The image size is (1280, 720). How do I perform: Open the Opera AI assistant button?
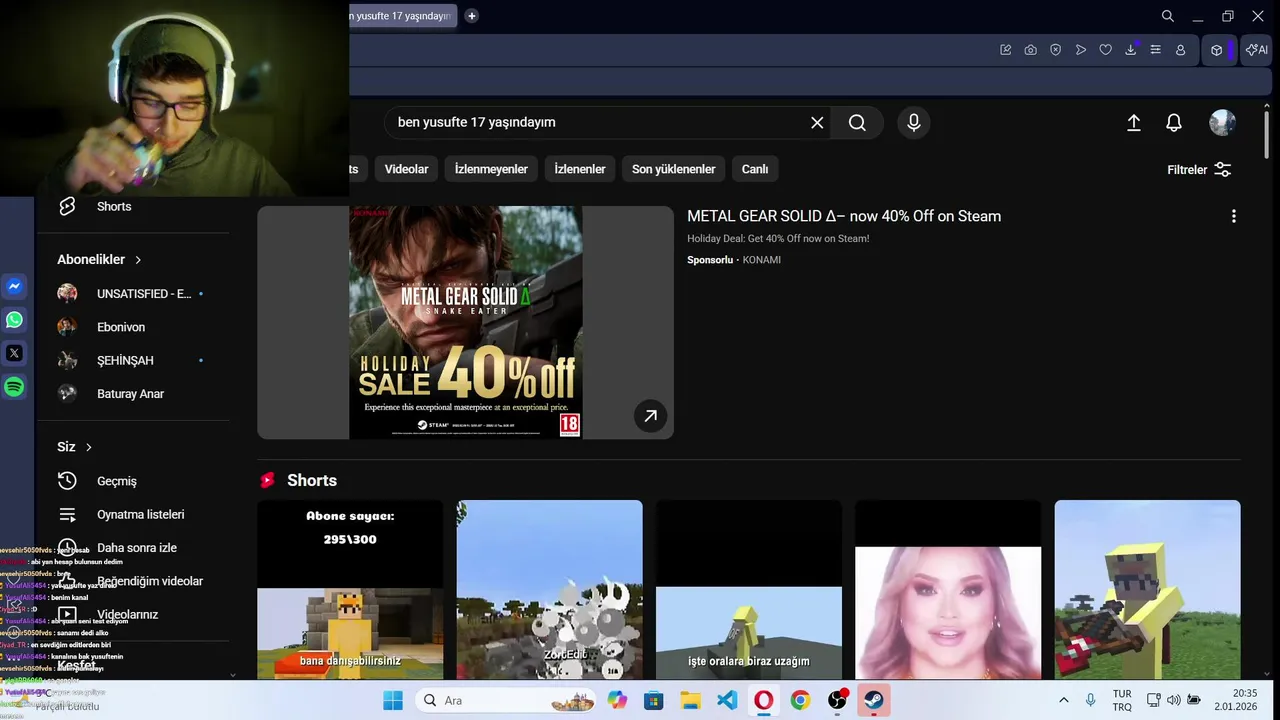tap(1256, 50)
